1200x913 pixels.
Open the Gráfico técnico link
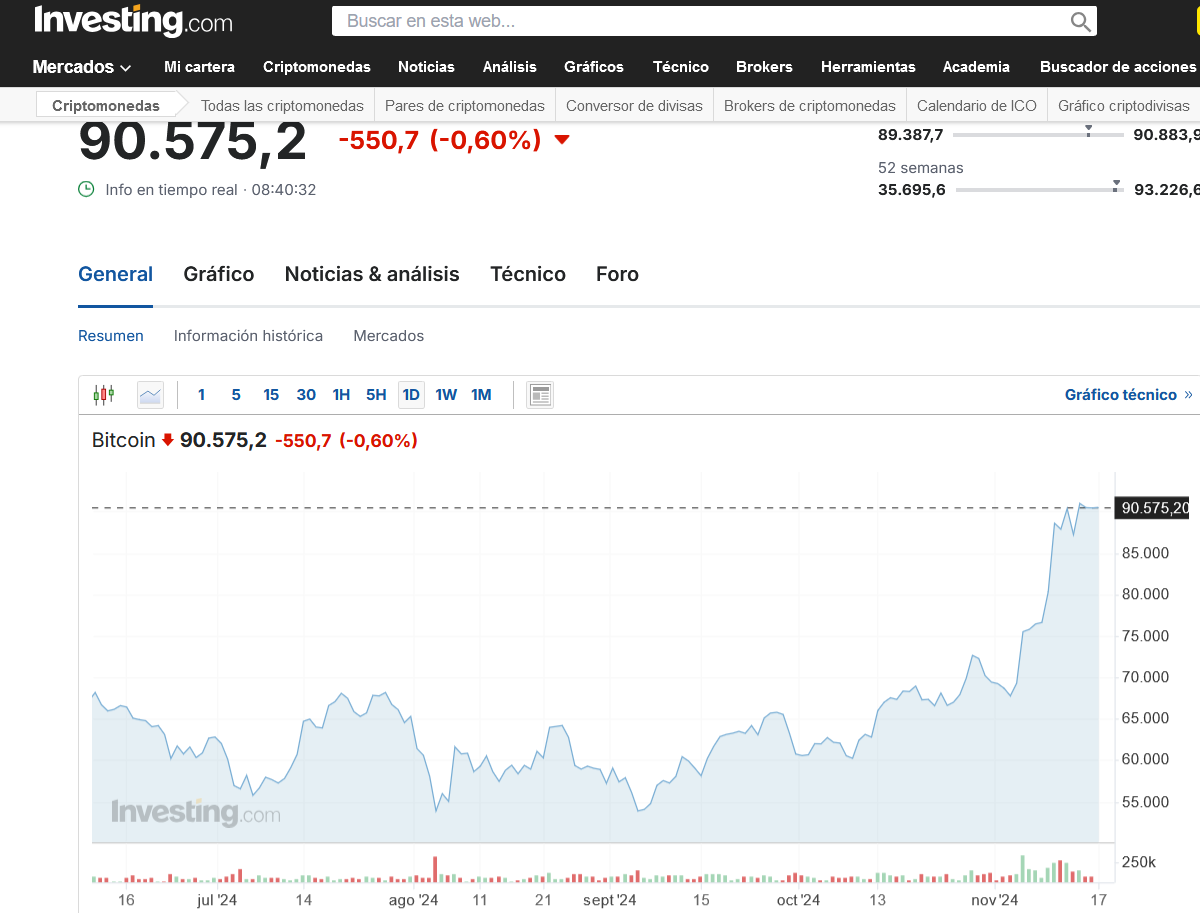tap(1128, 395)
